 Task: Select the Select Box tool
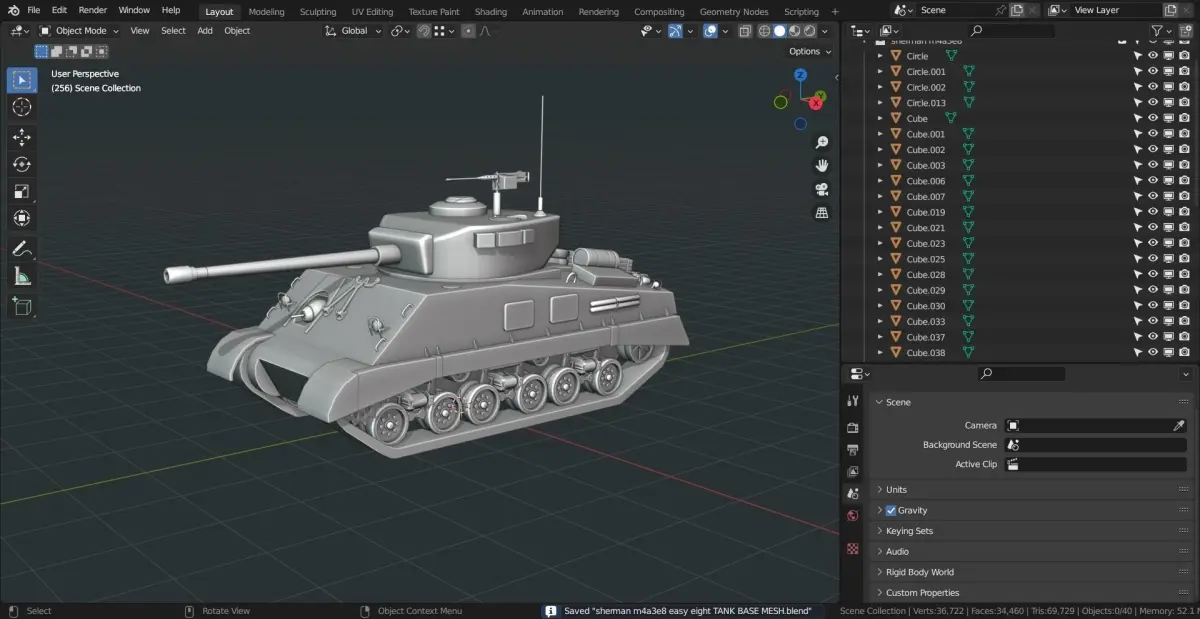[x=22, y=80]
